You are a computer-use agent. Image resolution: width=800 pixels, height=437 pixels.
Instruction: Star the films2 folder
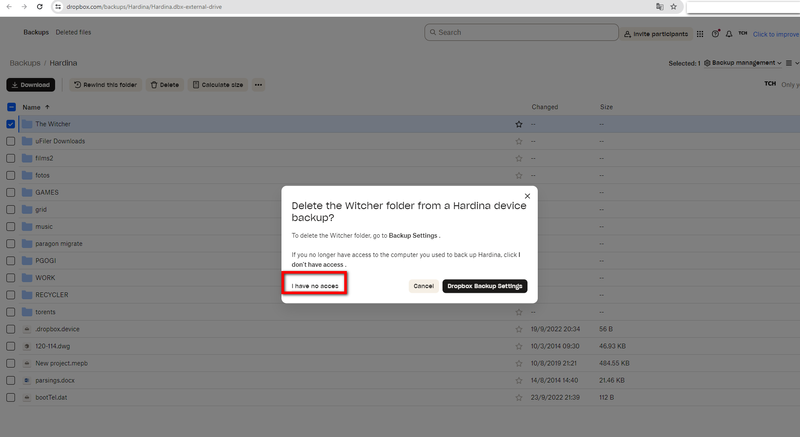519,159
